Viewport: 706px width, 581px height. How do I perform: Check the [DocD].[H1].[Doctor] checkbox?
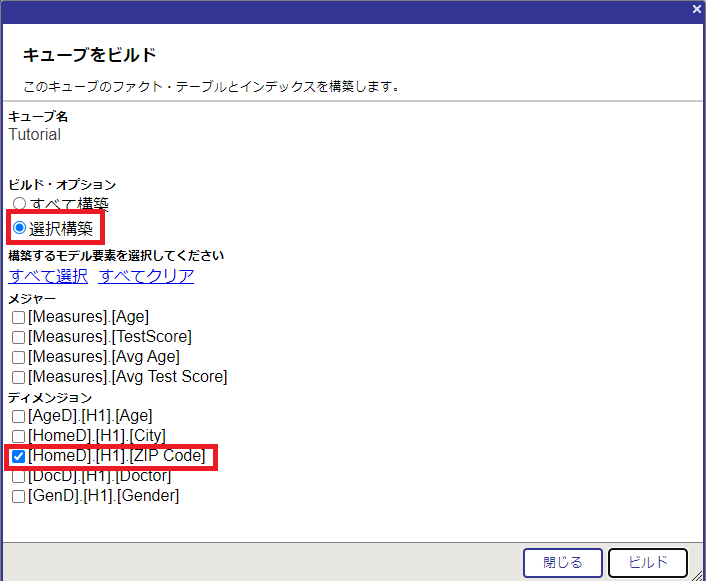[x=18, y=476]
